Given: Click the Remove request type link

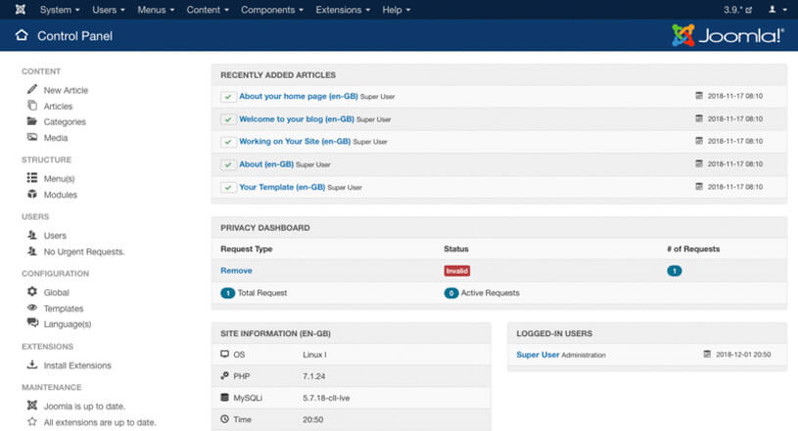Looking at the screenshot, I should (236, 271).
